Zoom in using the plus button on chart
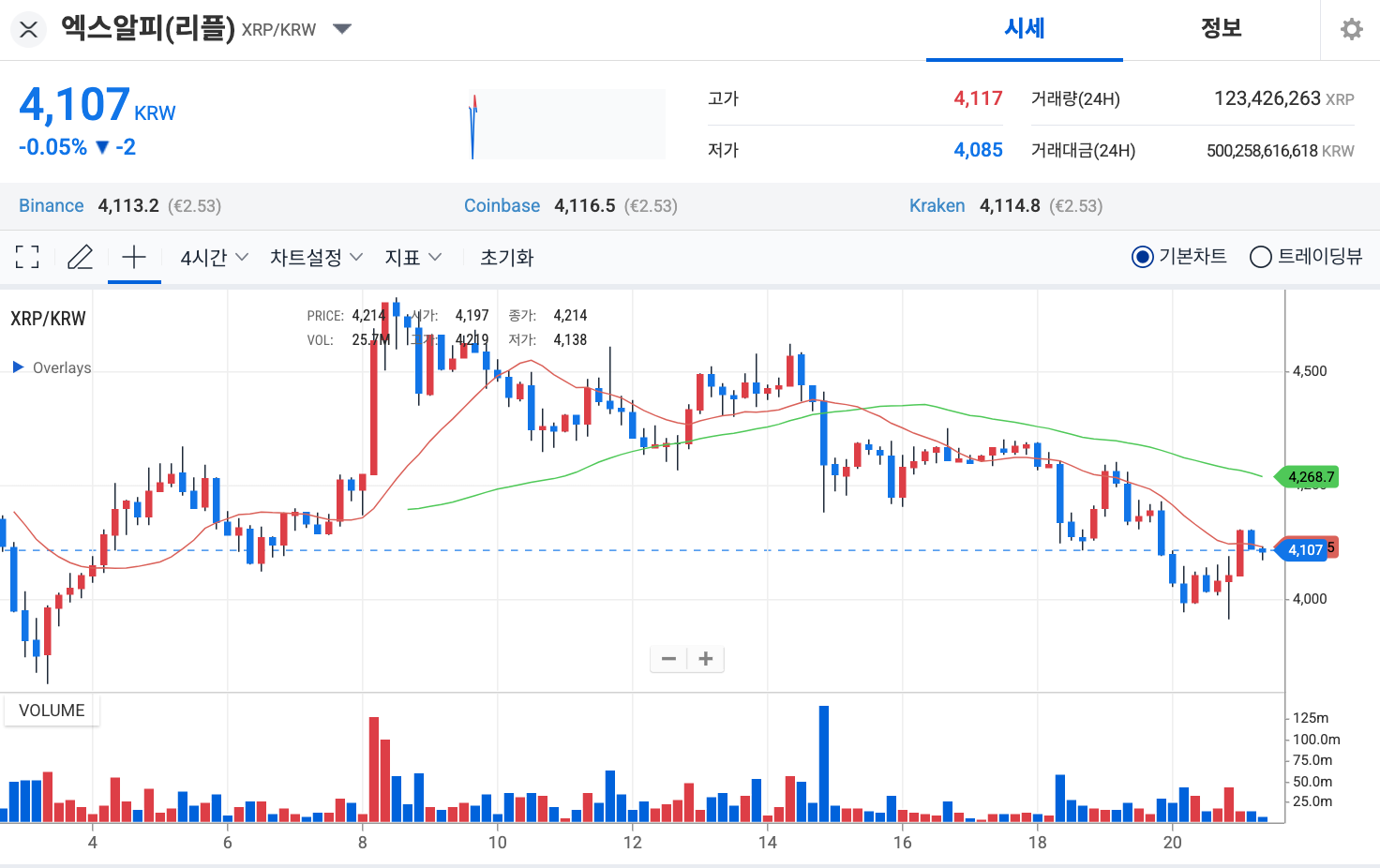 click(705, 658)
